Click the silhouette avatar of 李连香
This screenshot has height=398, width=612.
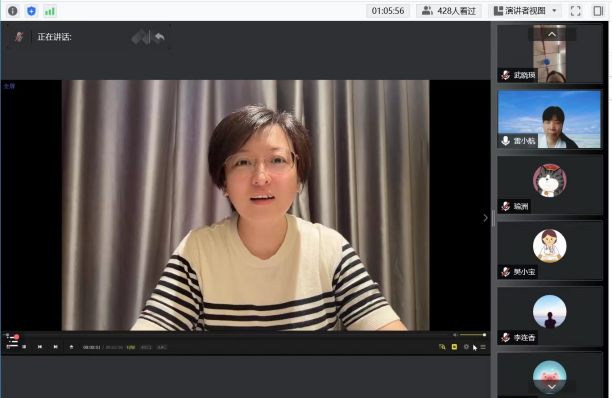point(550,311)
